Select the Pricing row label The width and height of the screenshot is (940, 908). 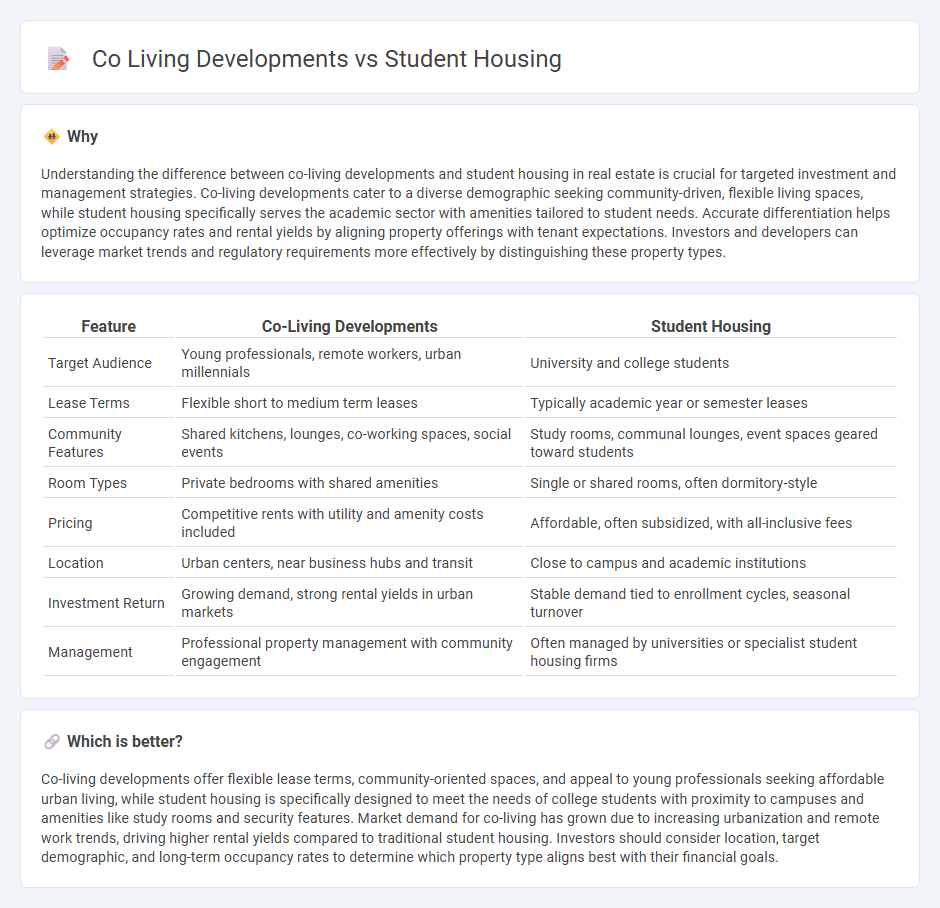point(70,523)
